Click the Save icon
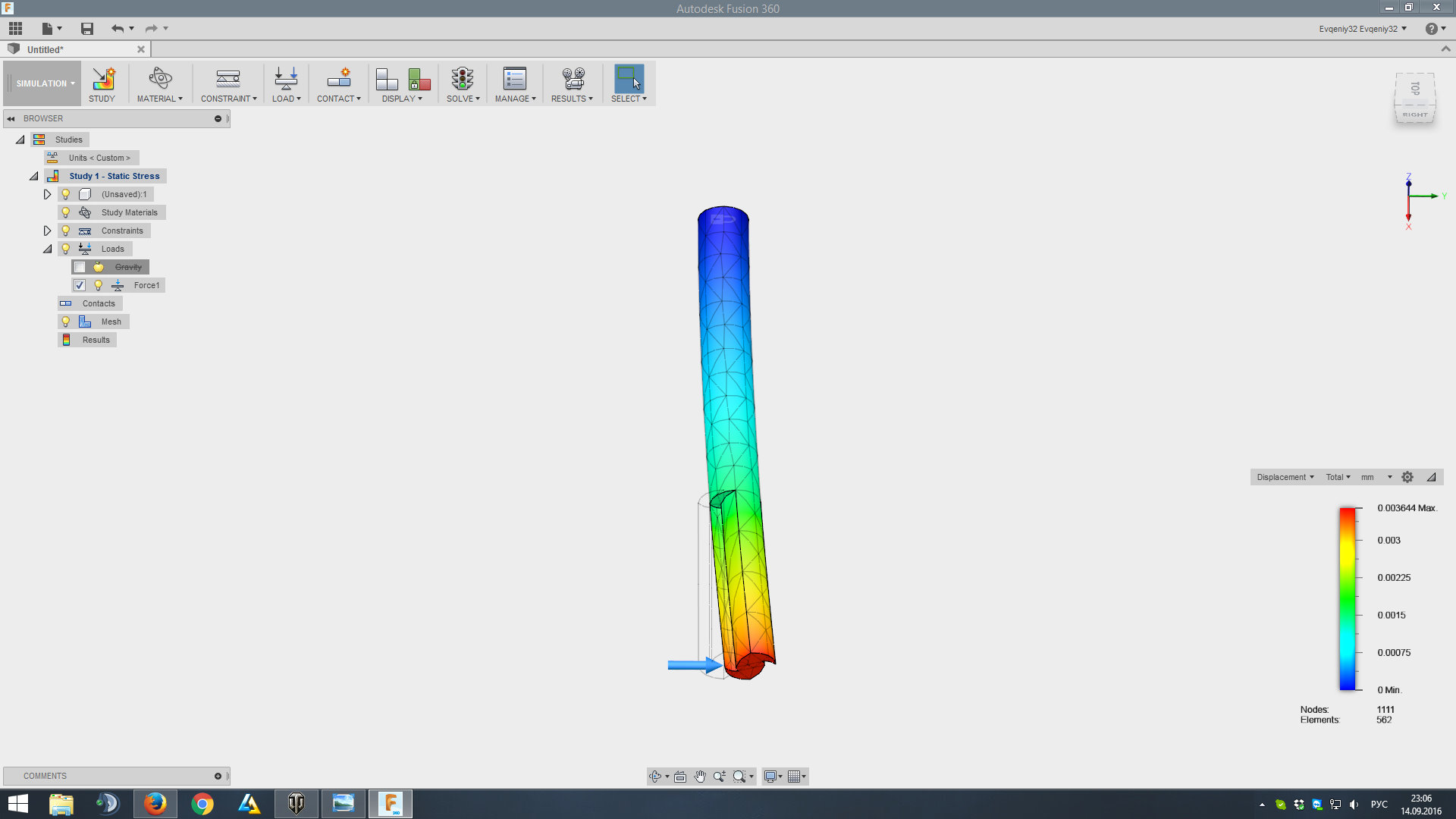The width and height of the screenshot is (1456, 819). pyautogui.click(x=87, y=29)
